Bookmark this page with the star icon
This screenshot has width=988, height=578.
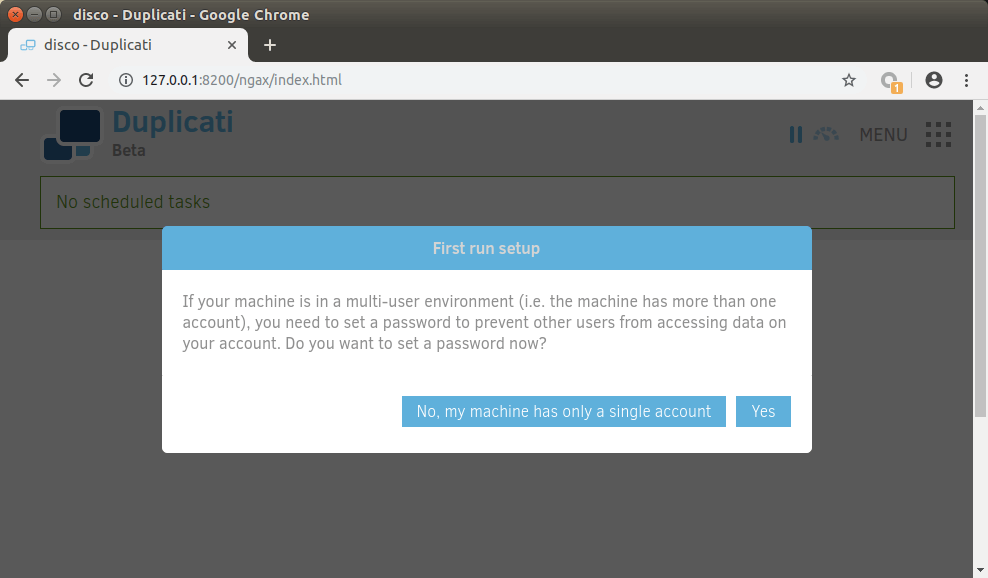(849, 80)
